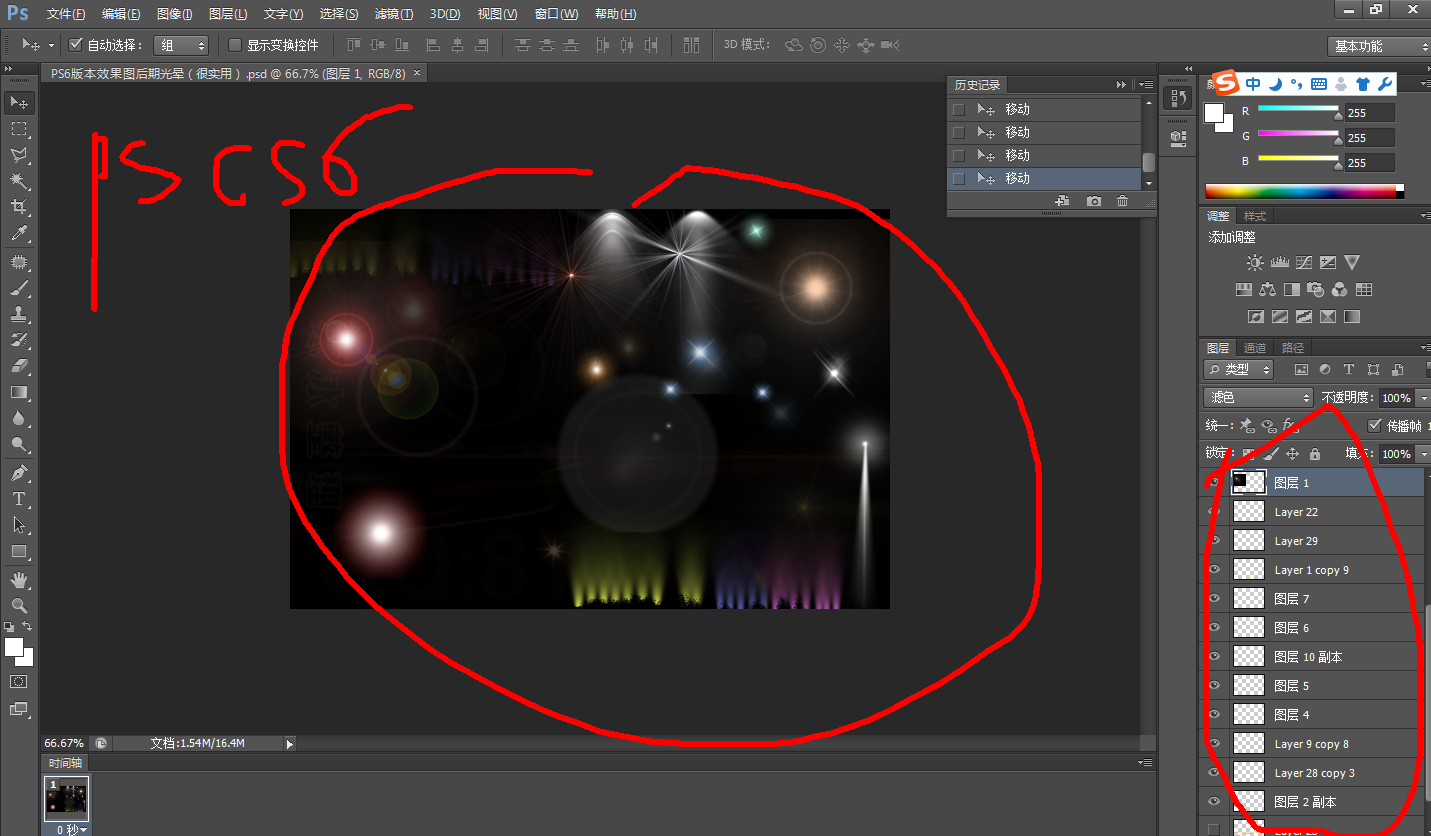1431x836 pixels.
Task: Switch to the 通道 tab
Action: 1255,348
